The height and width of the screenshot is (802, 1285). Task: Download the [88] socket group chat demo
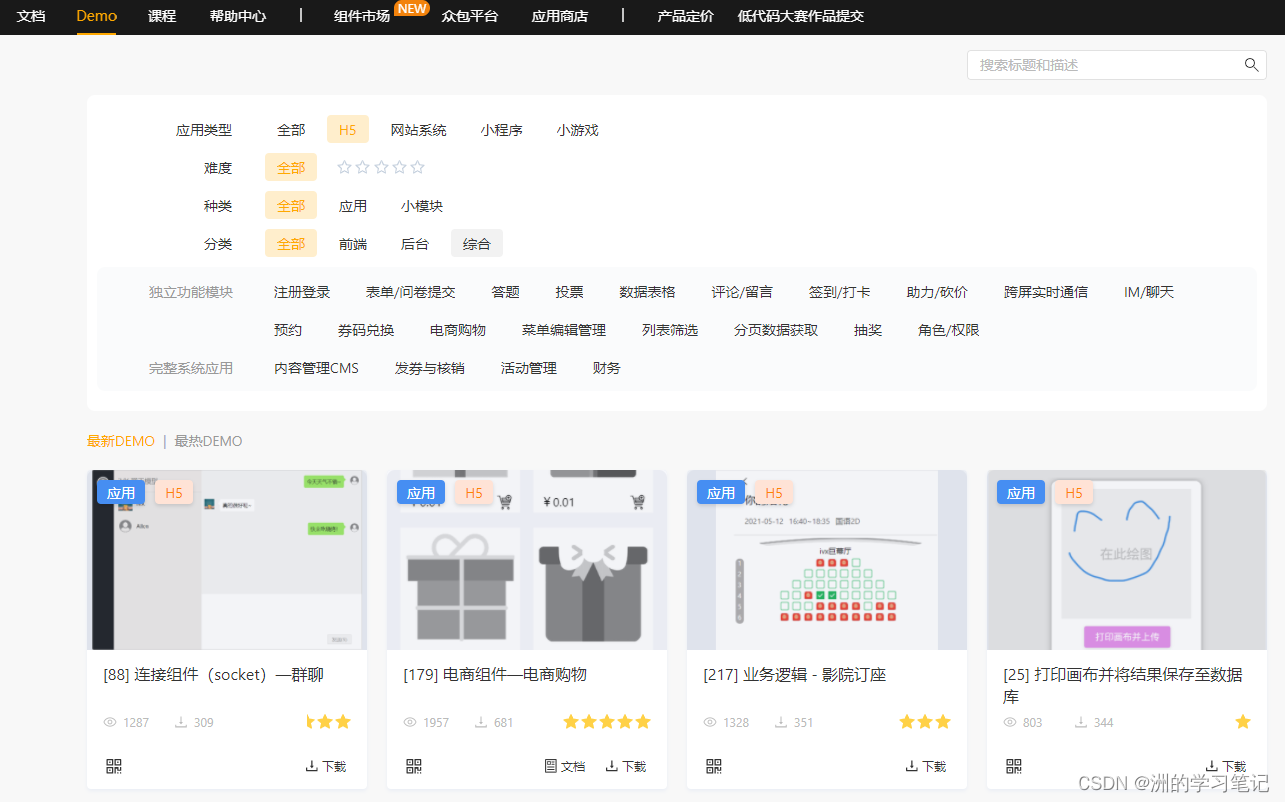click(326, 766)
